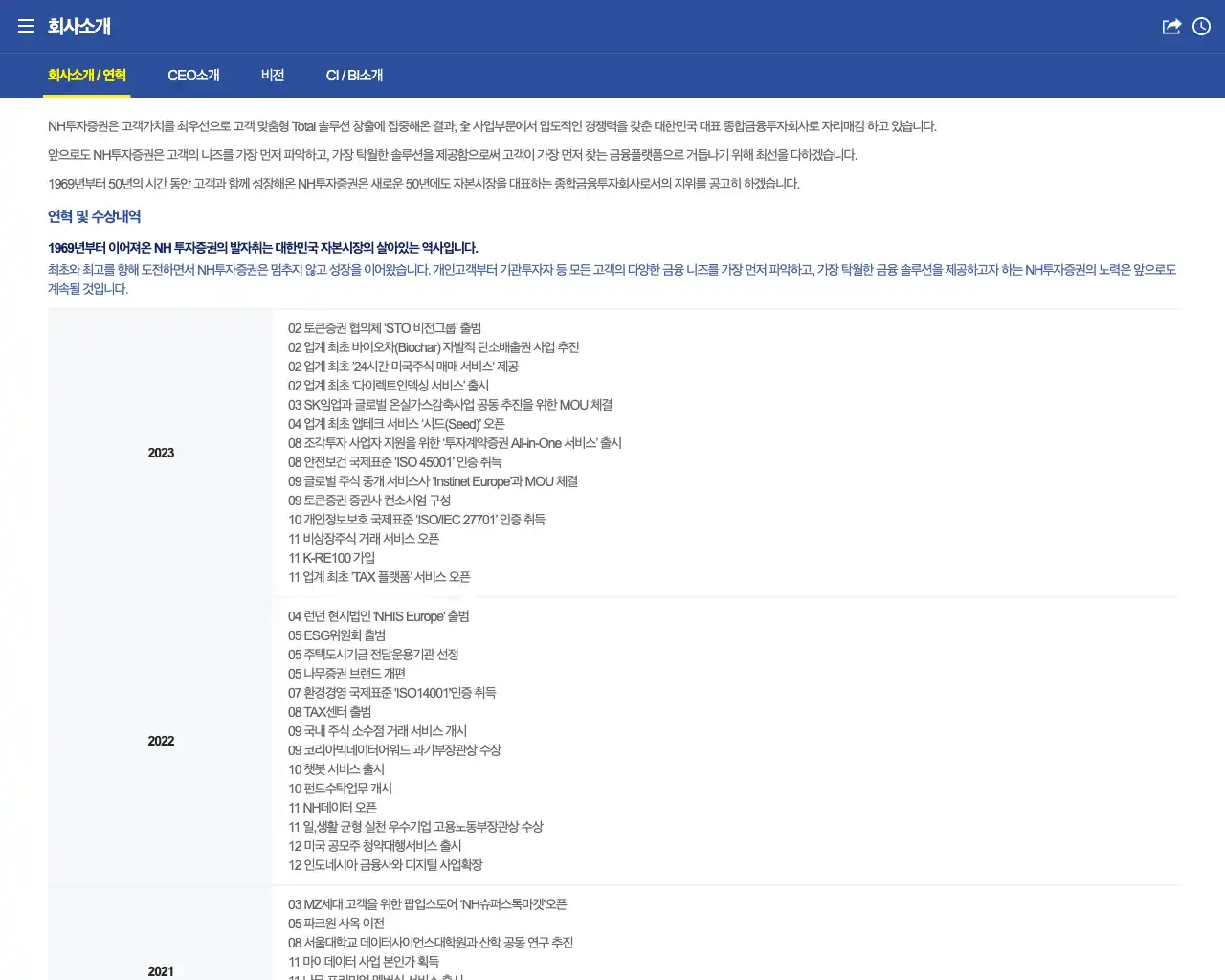Select the 회사소개 / 연혁 tab
1225x980 pixels.
87,75
